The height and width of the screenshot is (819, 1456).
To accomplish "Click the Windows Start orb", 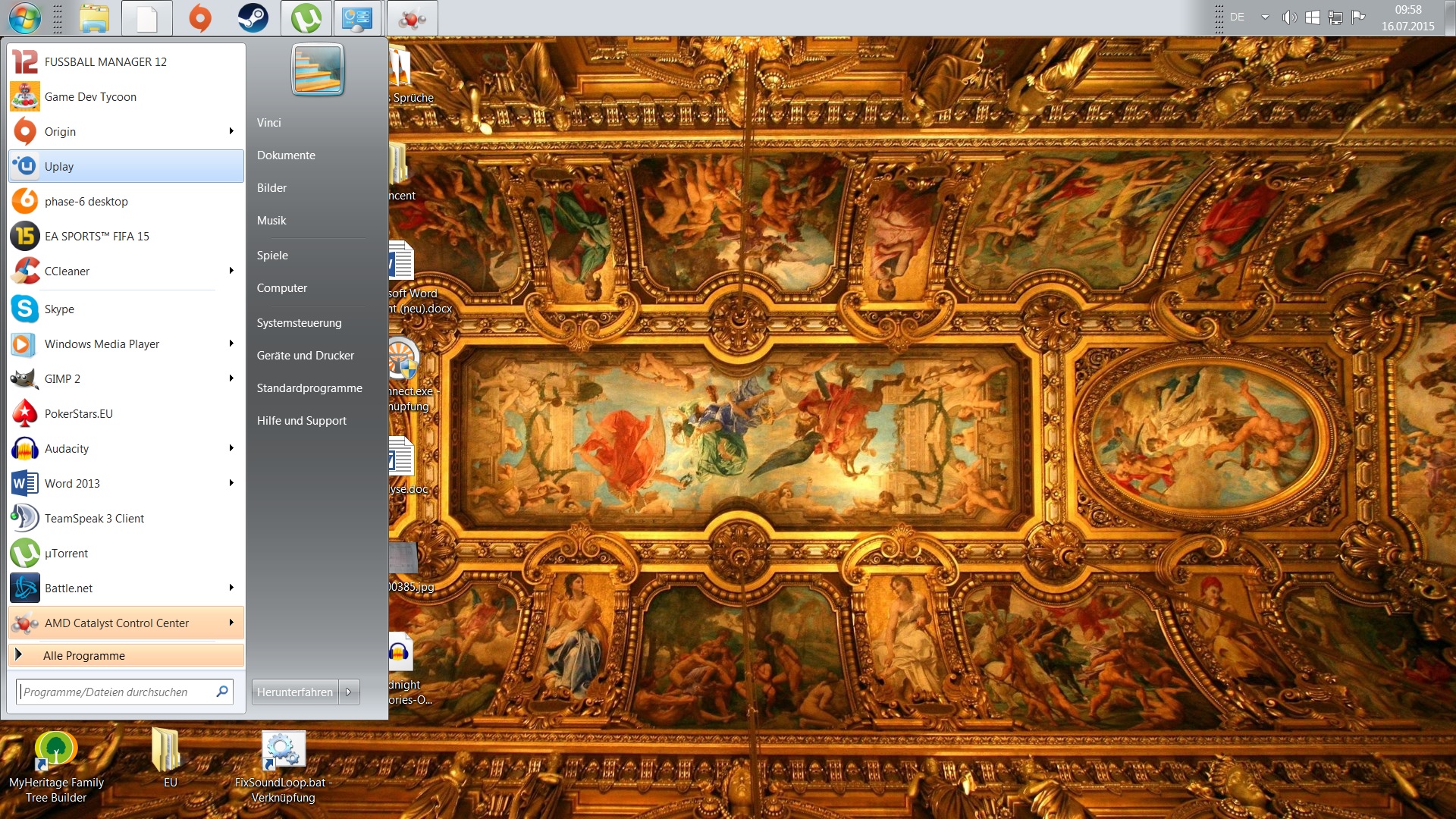I will tap(24, 17).
